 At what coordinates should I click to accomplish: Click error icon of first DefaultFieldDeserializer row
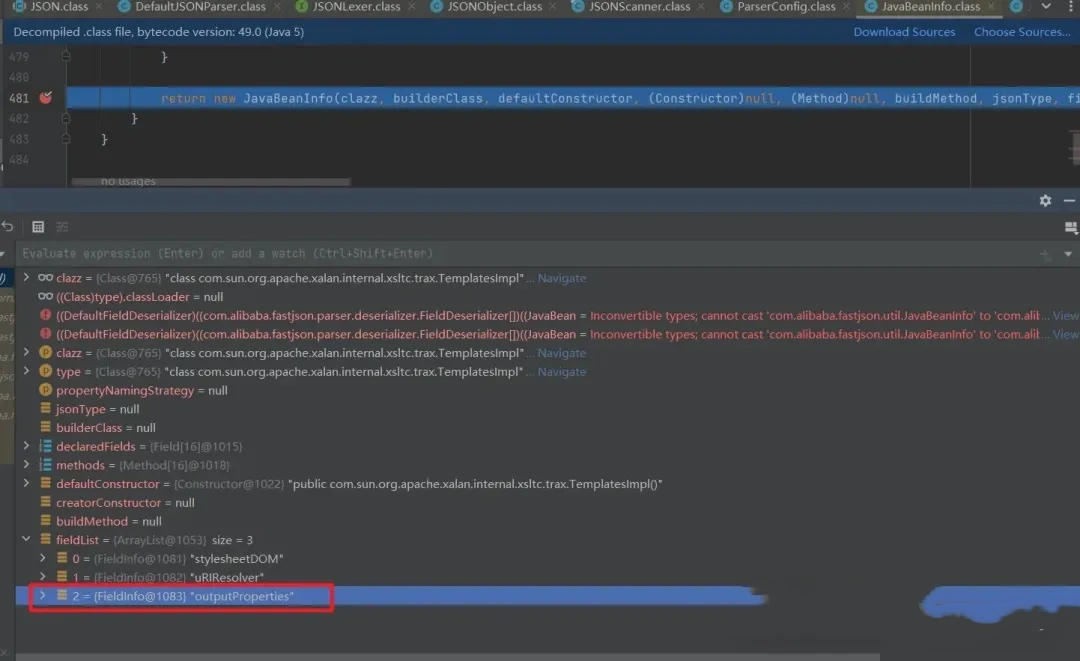point(45,315)
